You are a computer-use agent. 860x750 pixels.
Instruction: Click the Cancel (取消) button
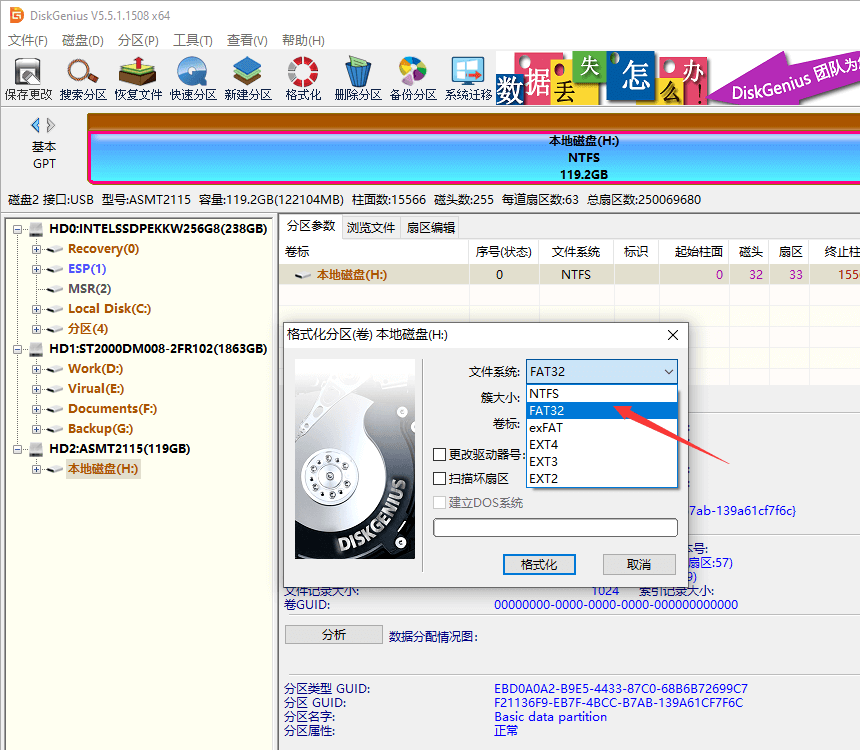(x=639, y=565)
